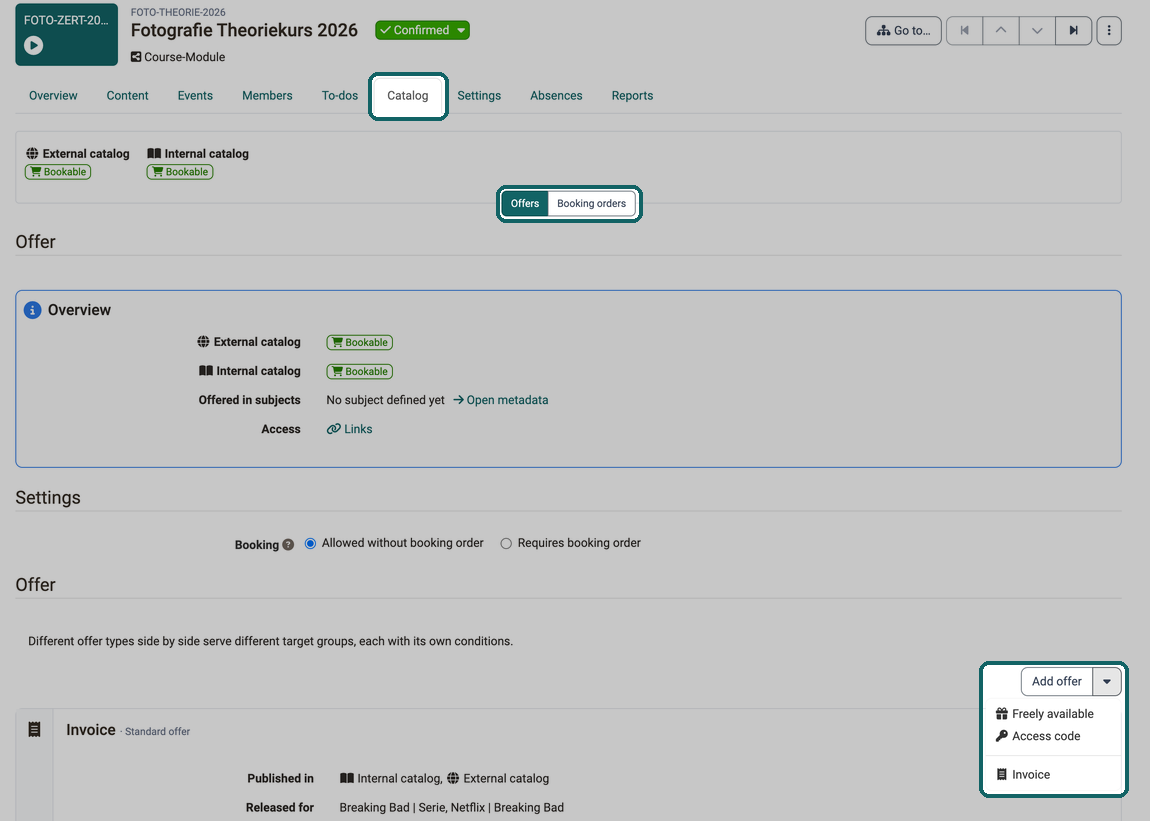Click Bookable badge under Internal catalog header

180,172
